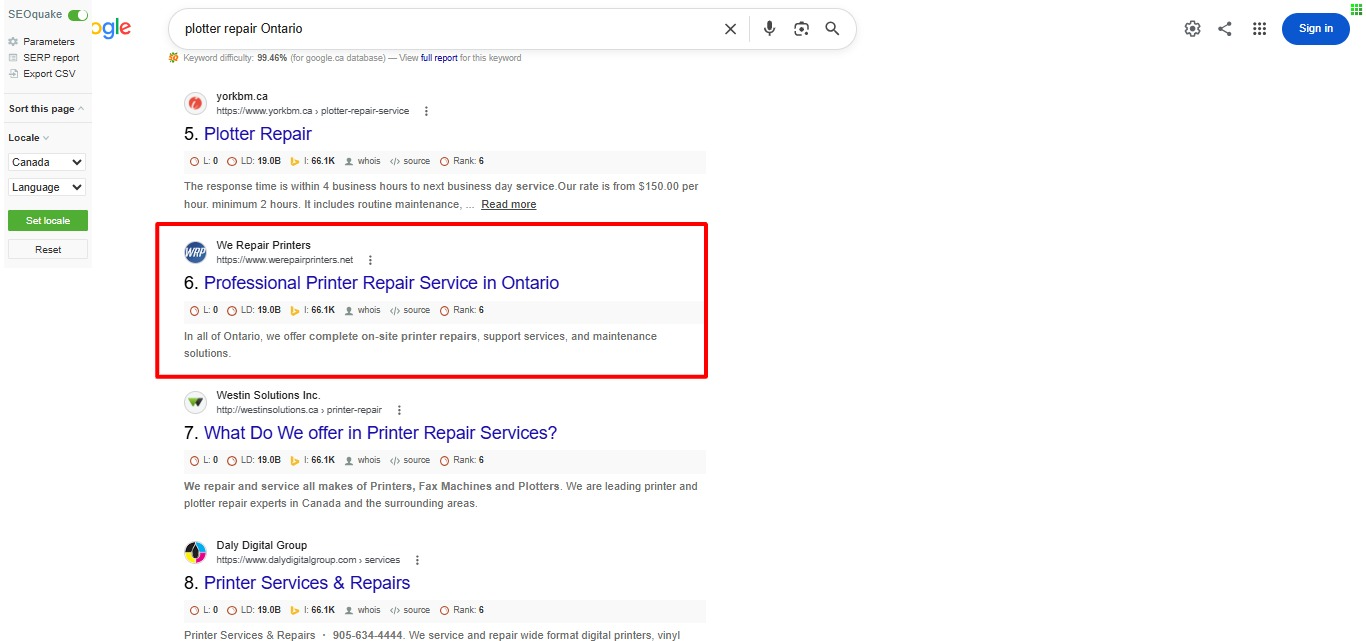Open the Language dropdown
This screenshot has width=1366, height=641.
coord(47,187)
